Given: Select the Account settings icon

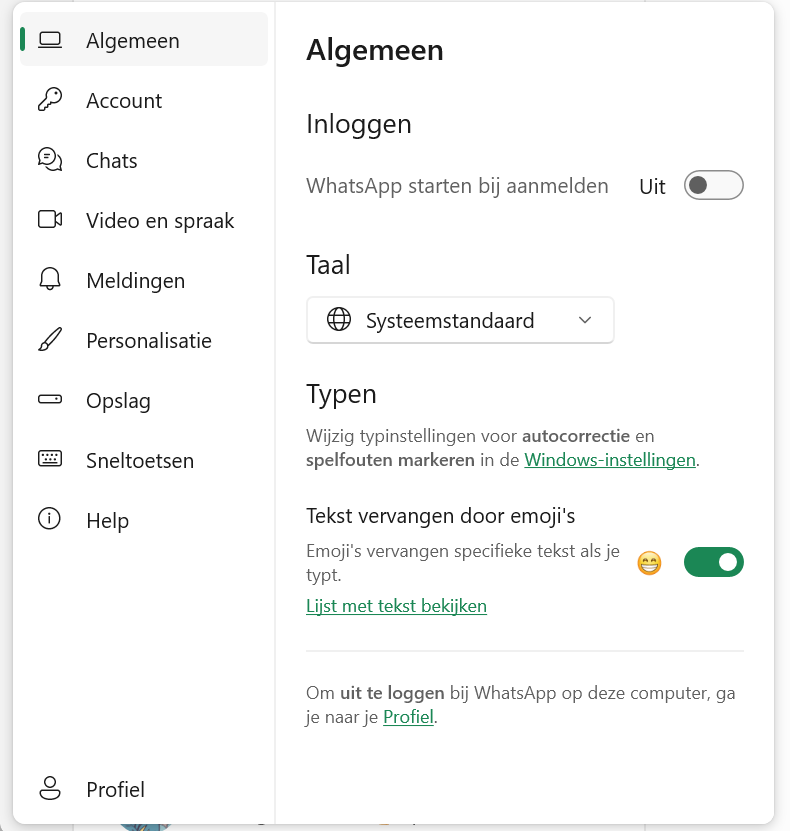Looking at the screenshot, I should click(x=49, y=100).
